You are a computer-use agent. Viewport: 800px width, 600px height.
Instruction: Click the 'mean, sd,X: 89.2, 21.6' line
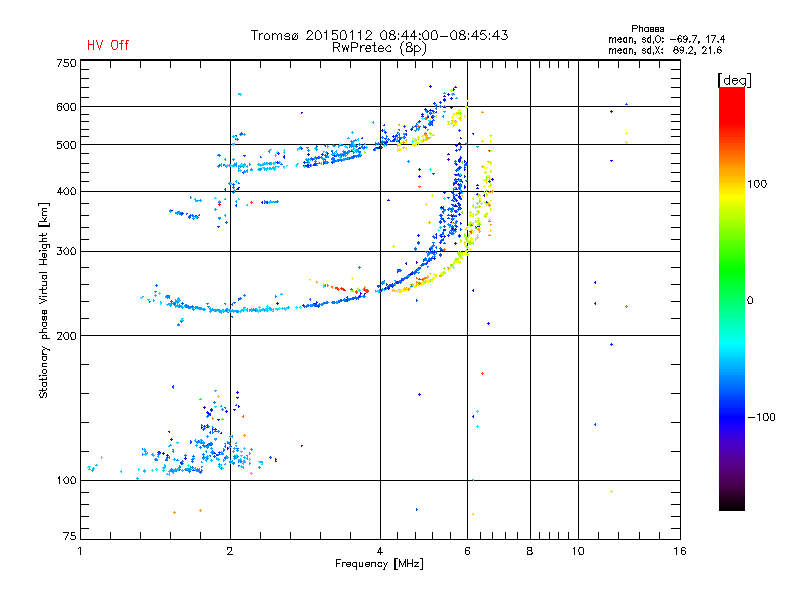(665, 50)
